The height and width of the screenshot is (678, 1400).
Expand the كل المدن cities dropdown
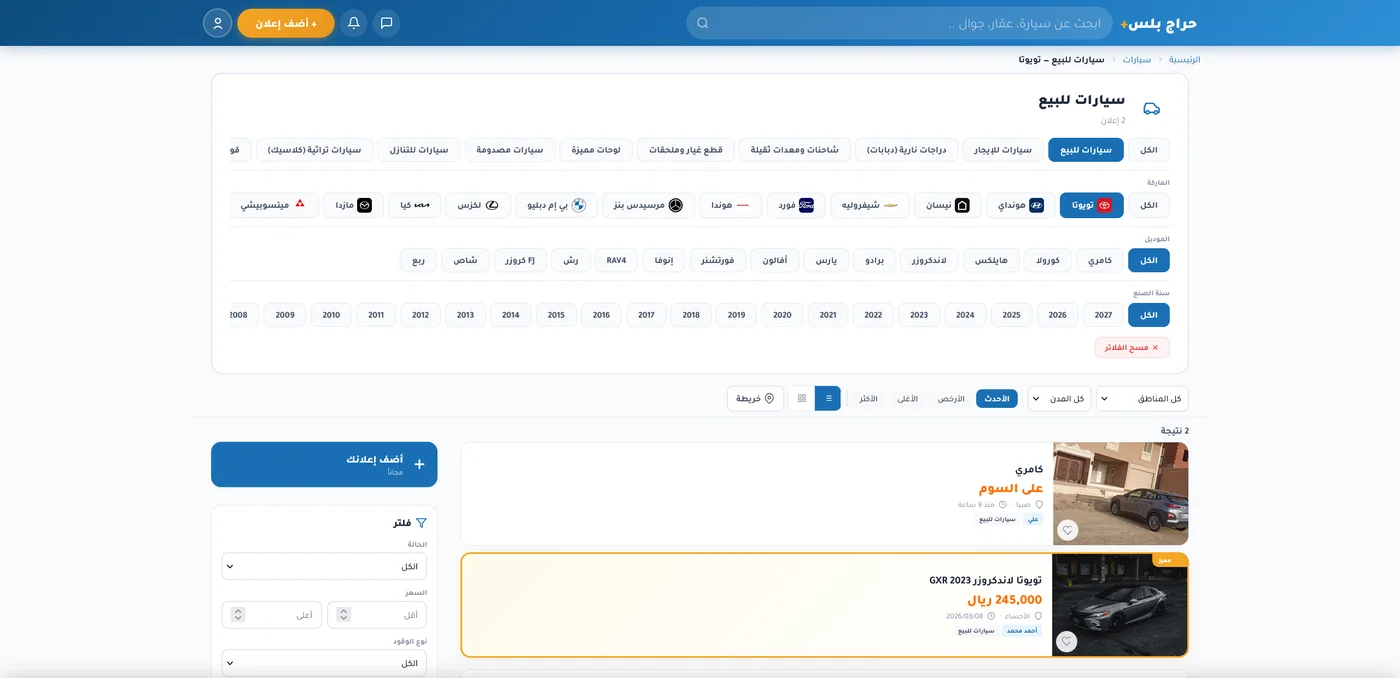coord(1059,399)
